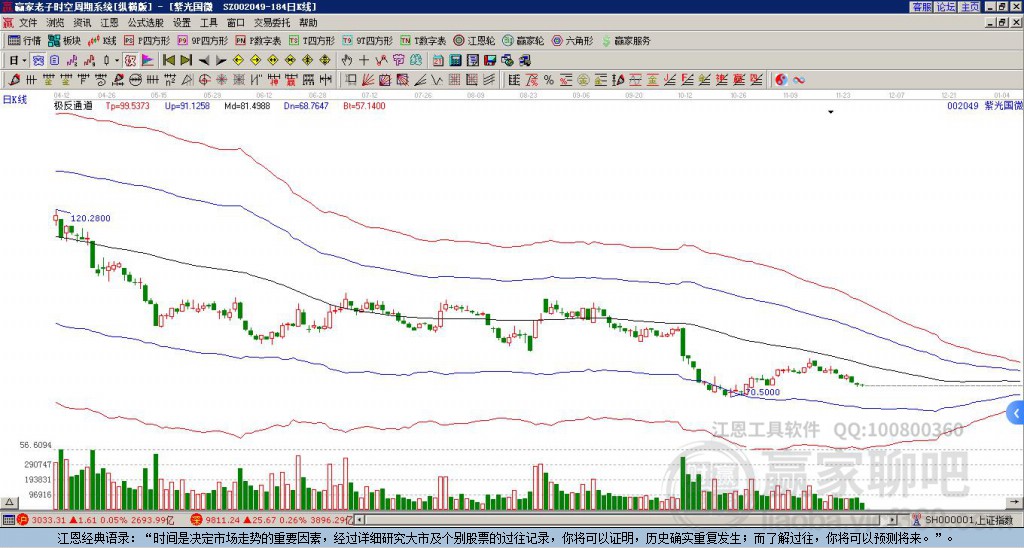Open the 交易委托 menu

273,22
